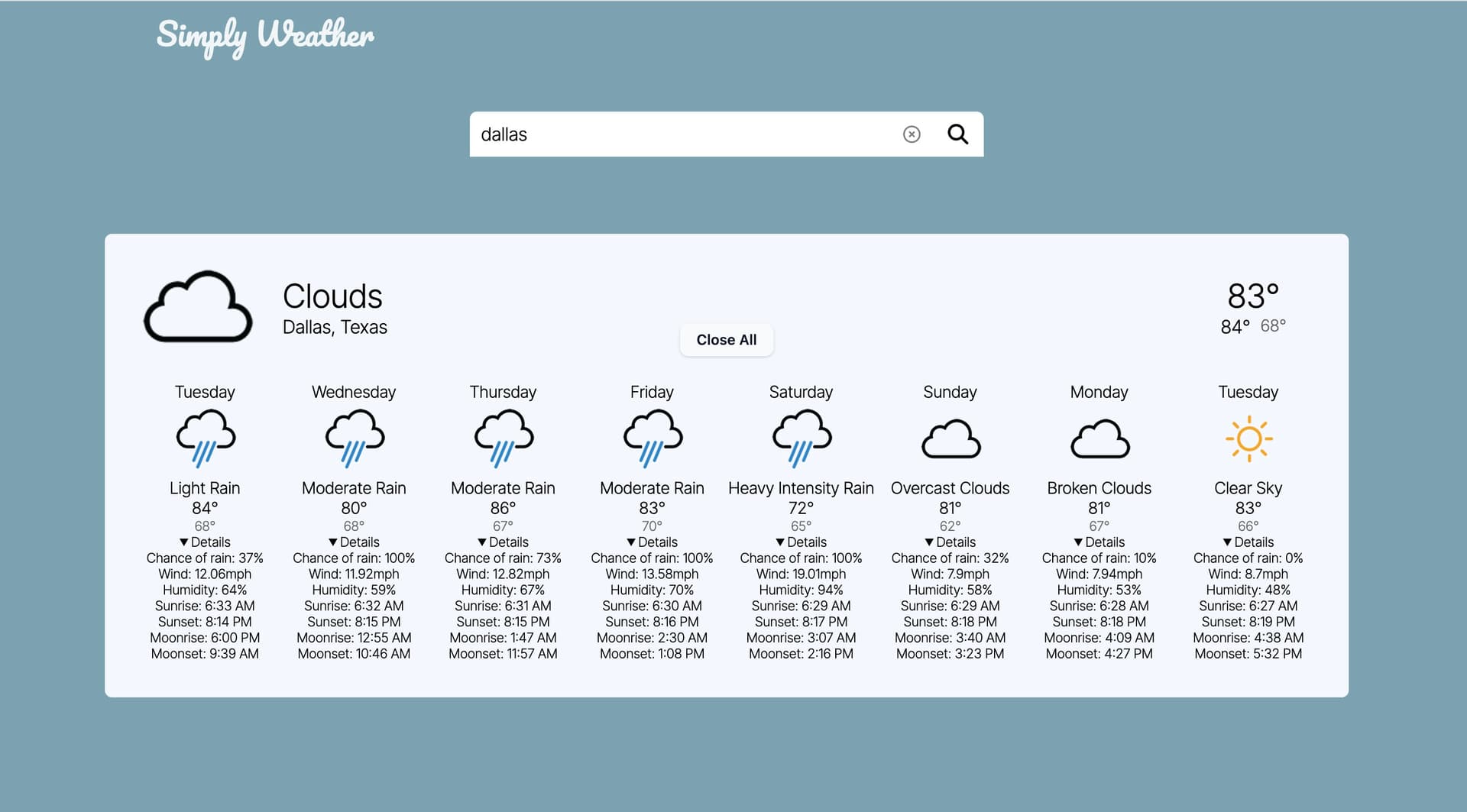Click the first Tuesday's light rain icon
Viewport: 1467px width, 812px height.
[x=205, y=438]
